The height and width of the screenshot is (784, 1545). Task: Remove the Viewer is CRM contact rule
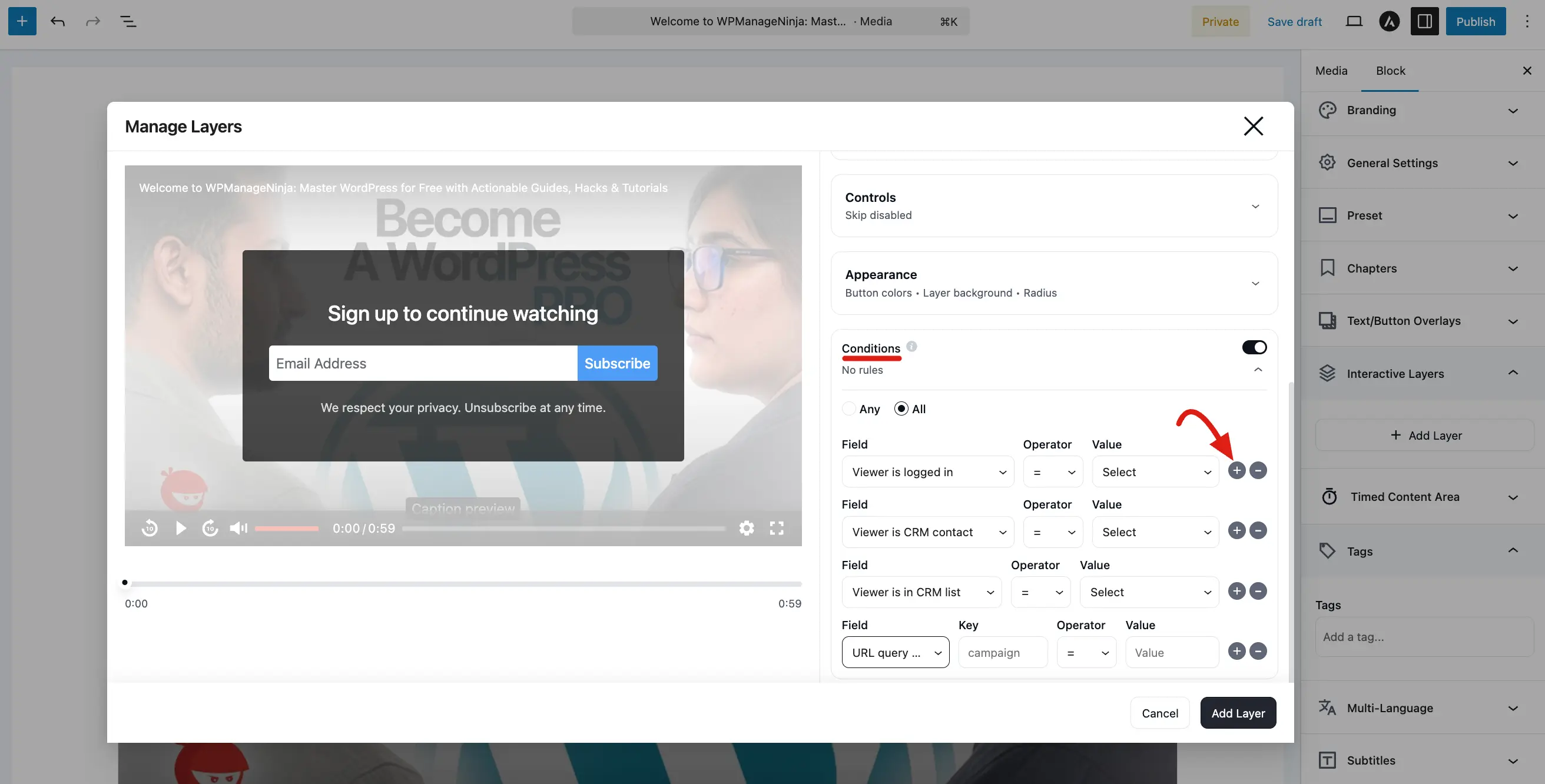pyautogui.click(x=1258, y=530)
